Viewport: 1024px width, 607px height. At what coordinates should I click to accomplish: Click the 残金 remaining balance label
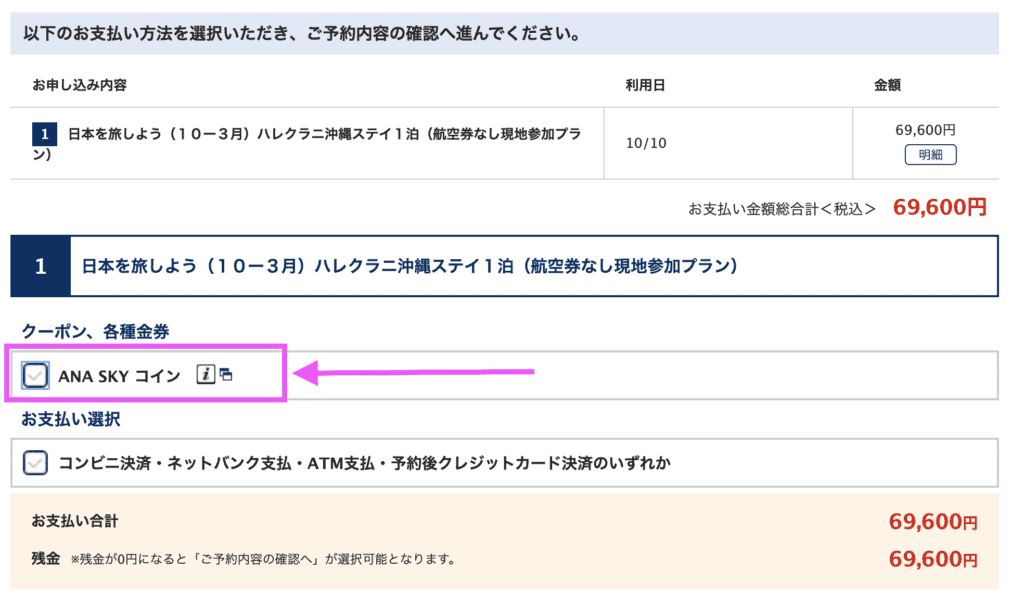coord(46,557)
